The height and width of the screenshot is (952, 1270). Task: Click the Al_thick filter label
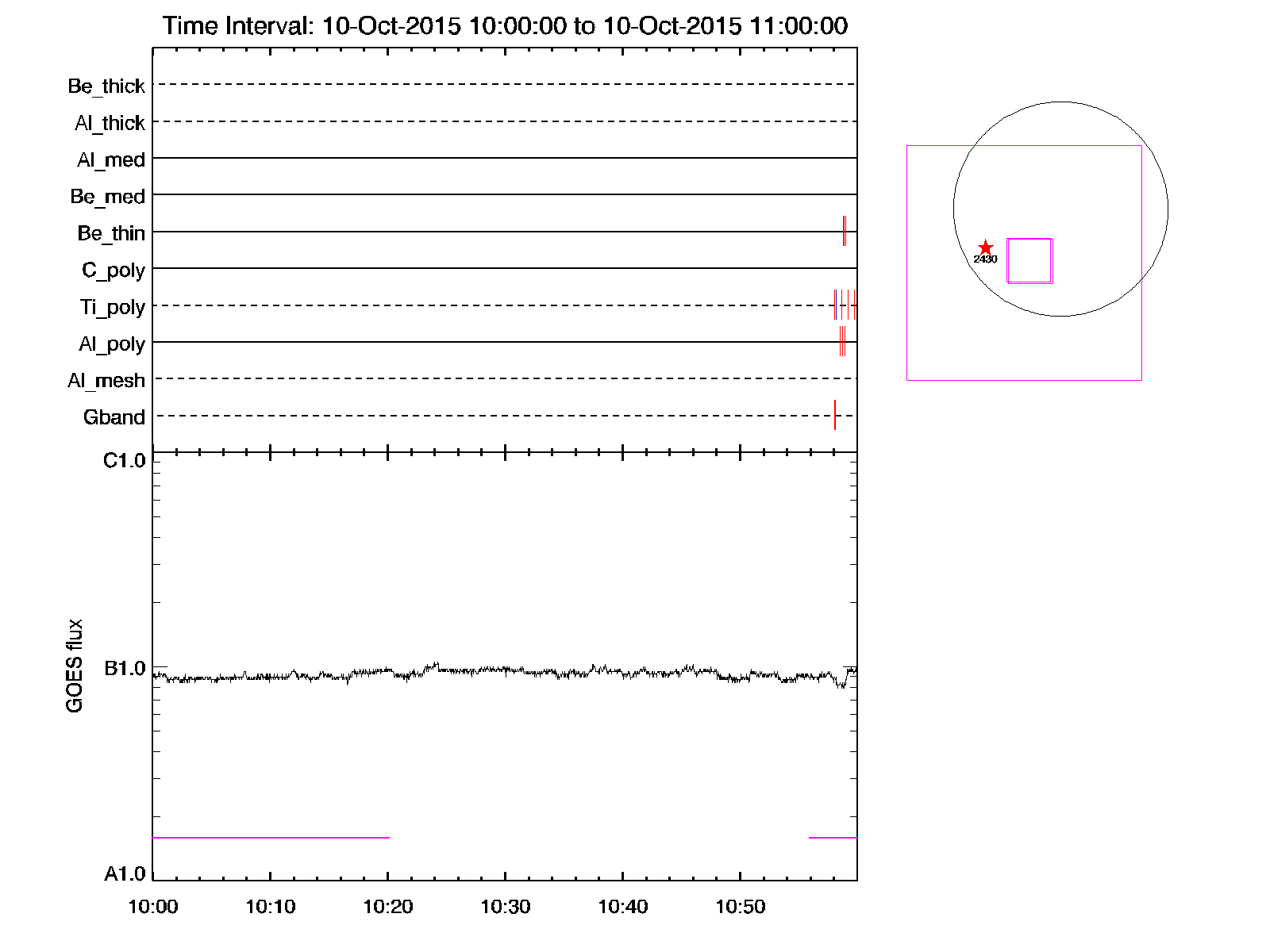[x=110, y=124]
